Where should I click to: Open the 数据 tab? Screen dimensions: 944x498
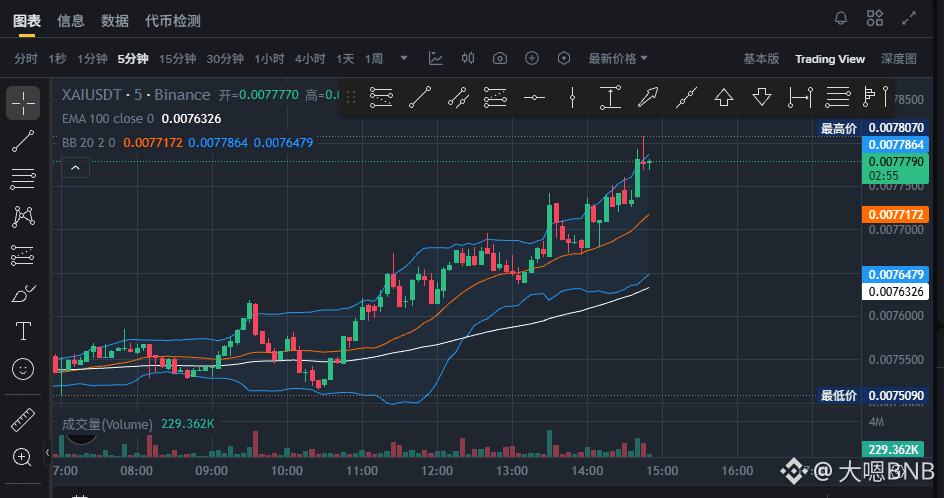(115, 21)
